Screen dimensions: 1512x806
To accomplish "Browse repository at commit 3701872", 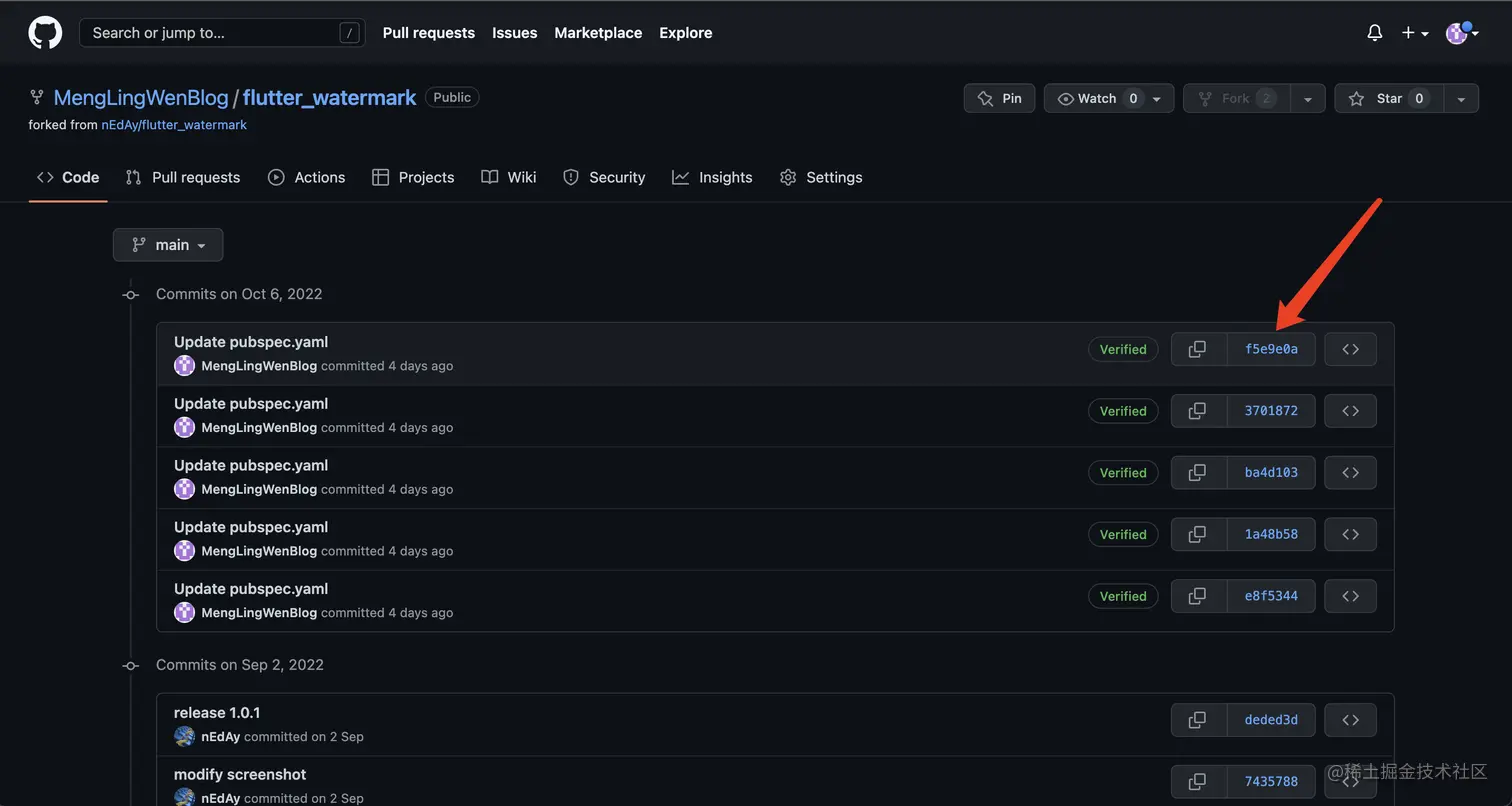I will 1350,411.
